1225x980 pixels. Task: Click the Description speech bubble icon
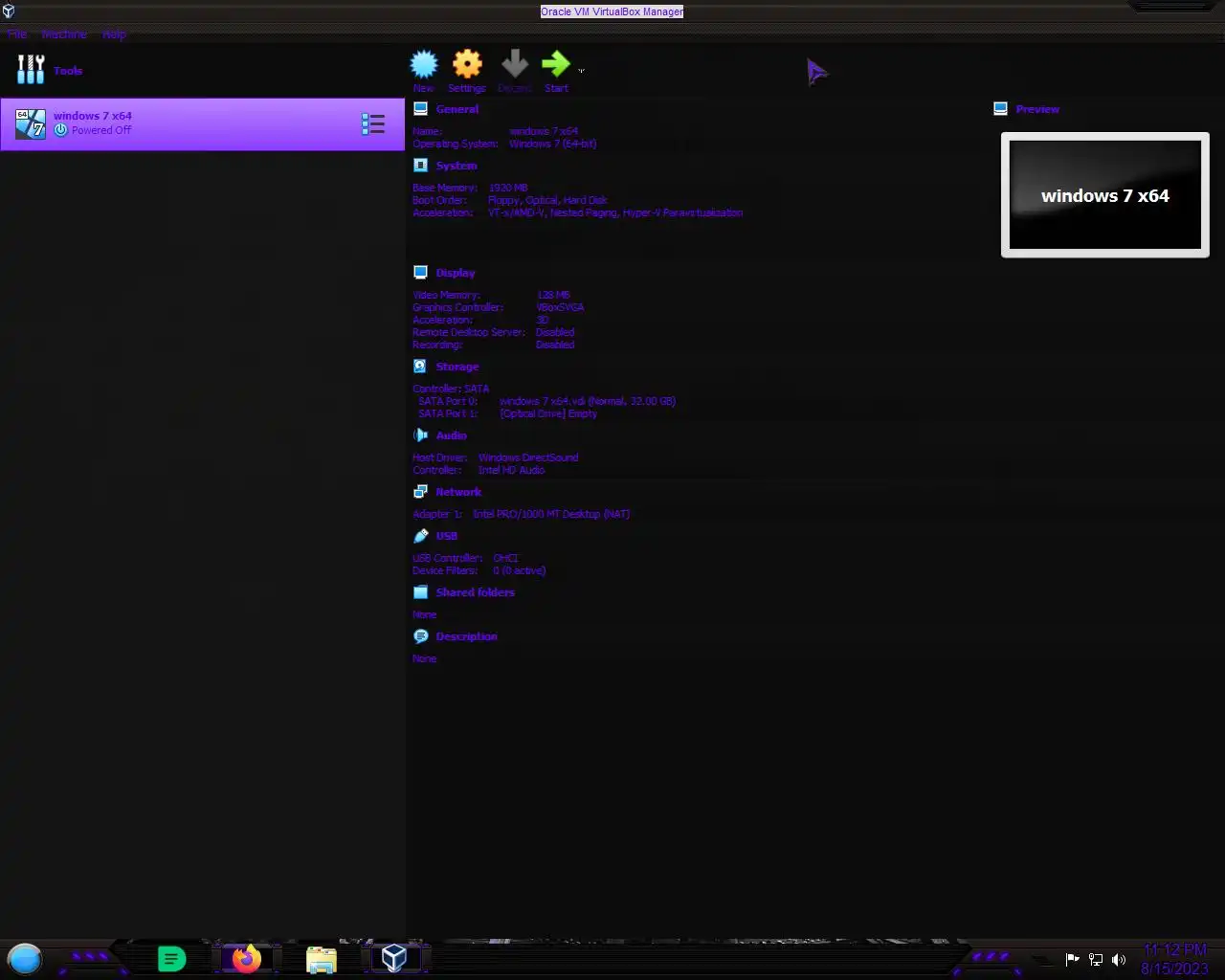(x=420, y=635)
